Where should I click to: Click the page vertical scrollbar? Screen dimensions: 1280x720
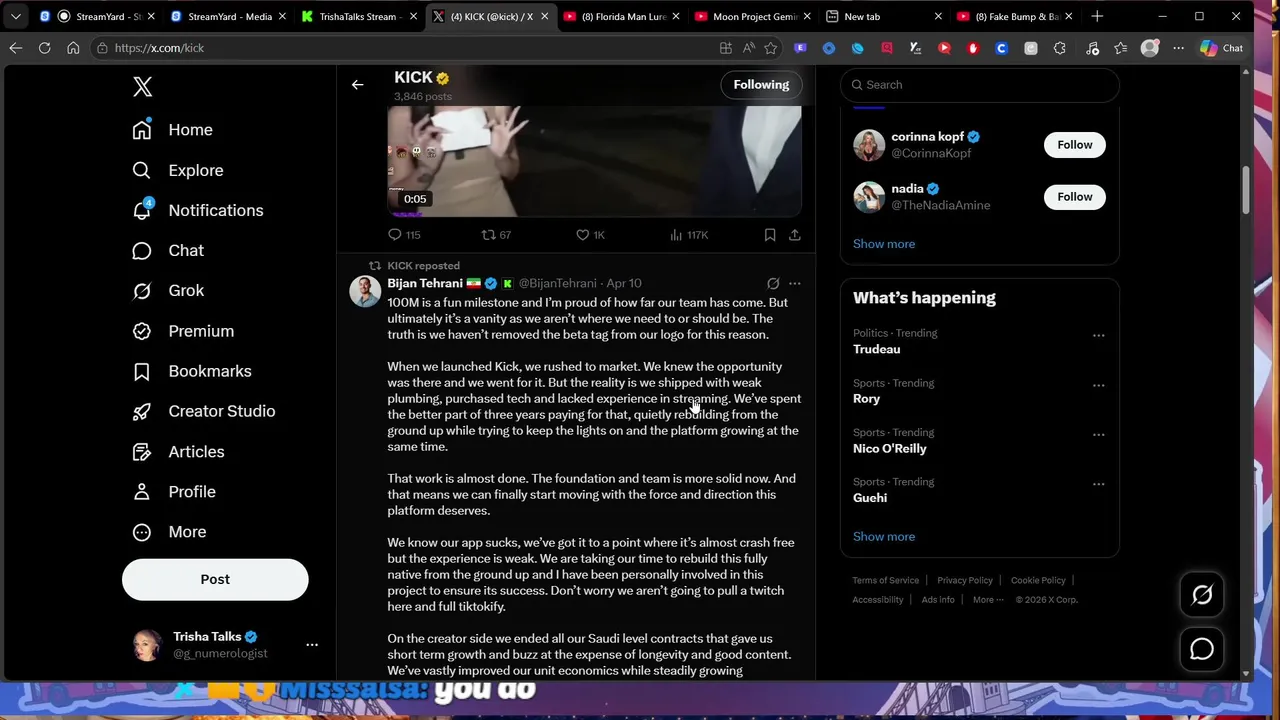click(x=1246, y=190)
